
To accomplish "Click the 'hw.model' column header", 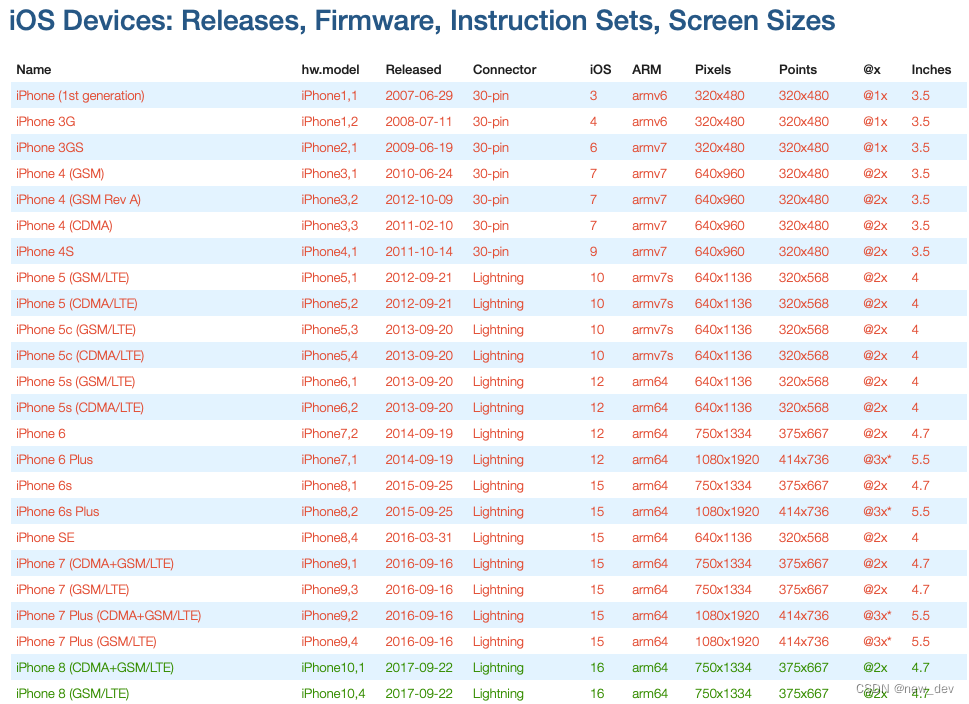I will (330, 70).
